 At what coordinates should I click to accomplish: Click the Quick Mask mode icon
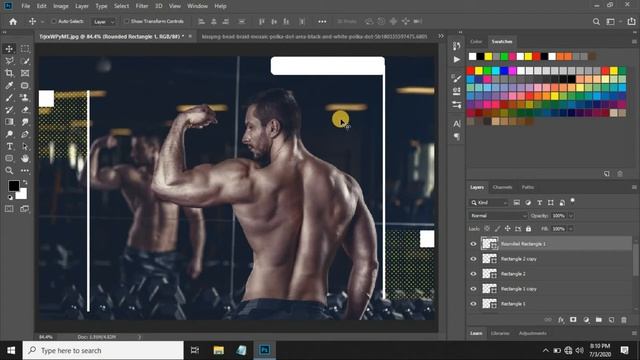coord(9,209)
